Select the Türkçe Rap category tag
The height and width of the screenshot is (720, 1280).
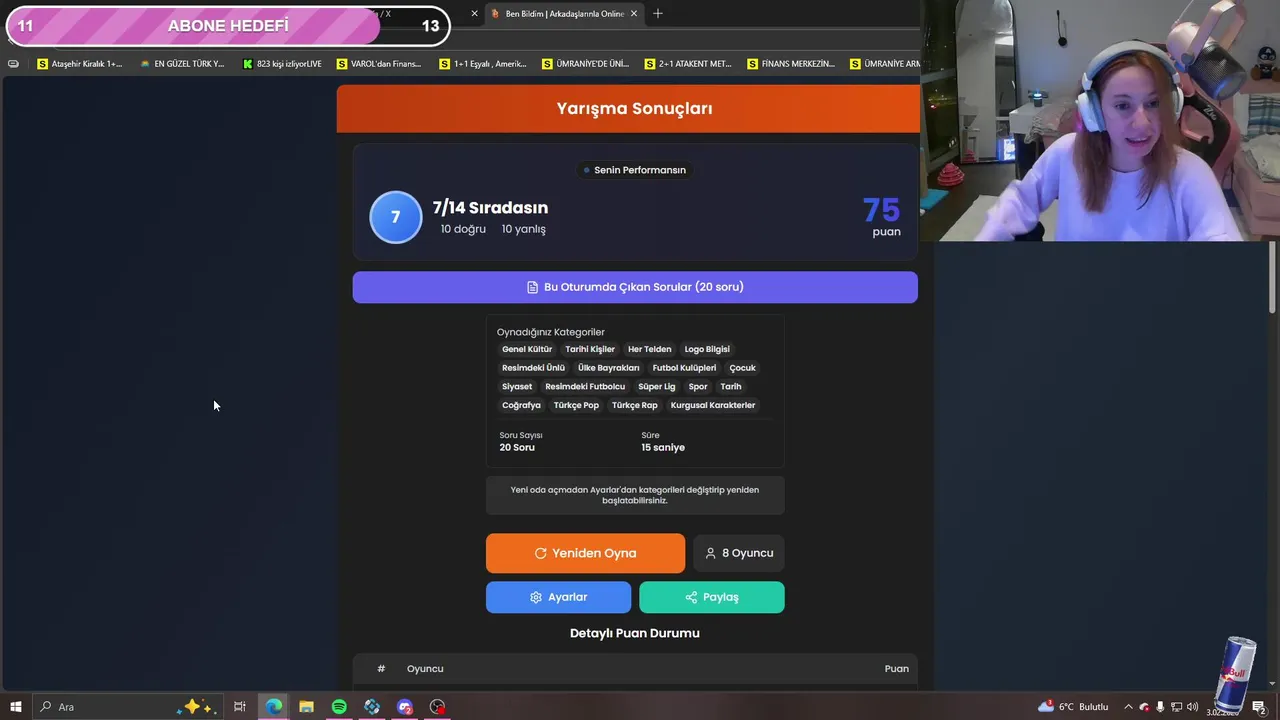pyautogui.click(x=635, y=405)
